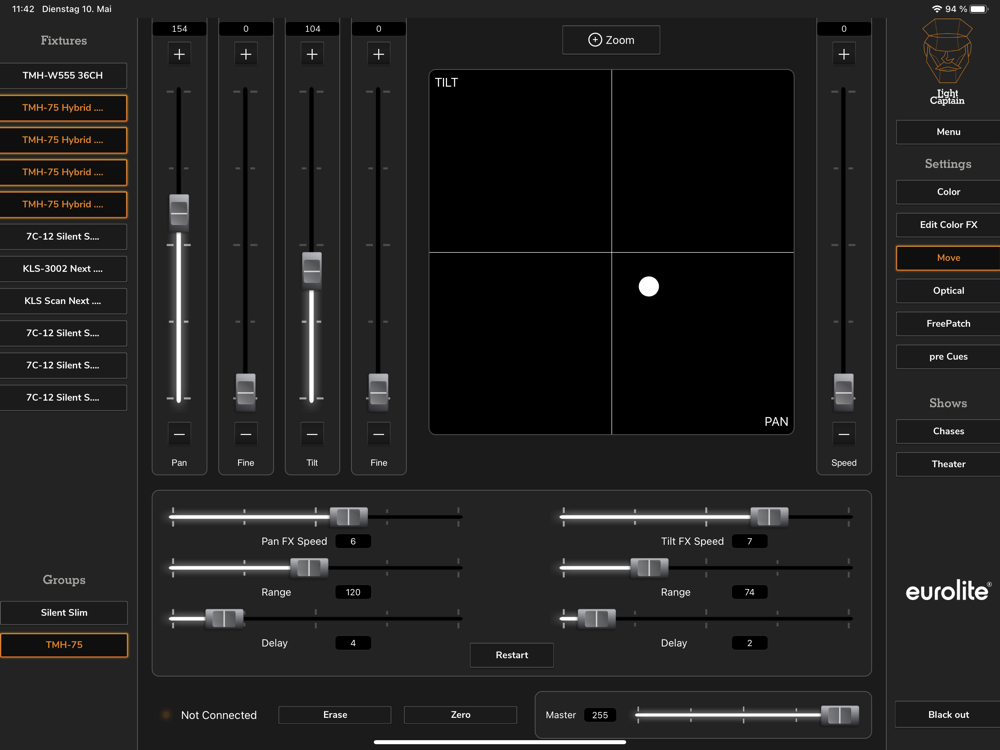Increase Pan value with its plus icon
This screenshot has height=750, width=1000.
(x=179, y=54)
